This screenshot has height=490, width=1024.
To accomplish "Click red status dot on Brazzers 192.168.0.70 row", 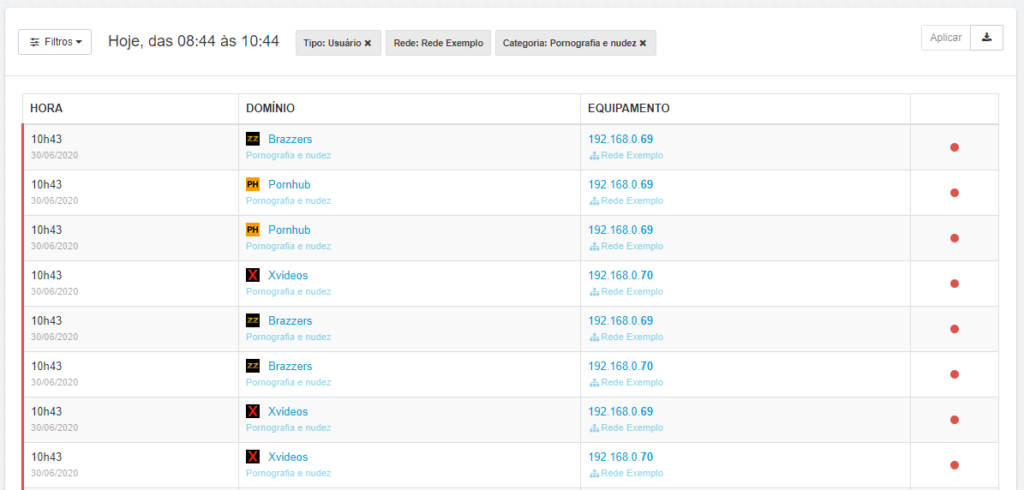I will [x=954, y=374].
